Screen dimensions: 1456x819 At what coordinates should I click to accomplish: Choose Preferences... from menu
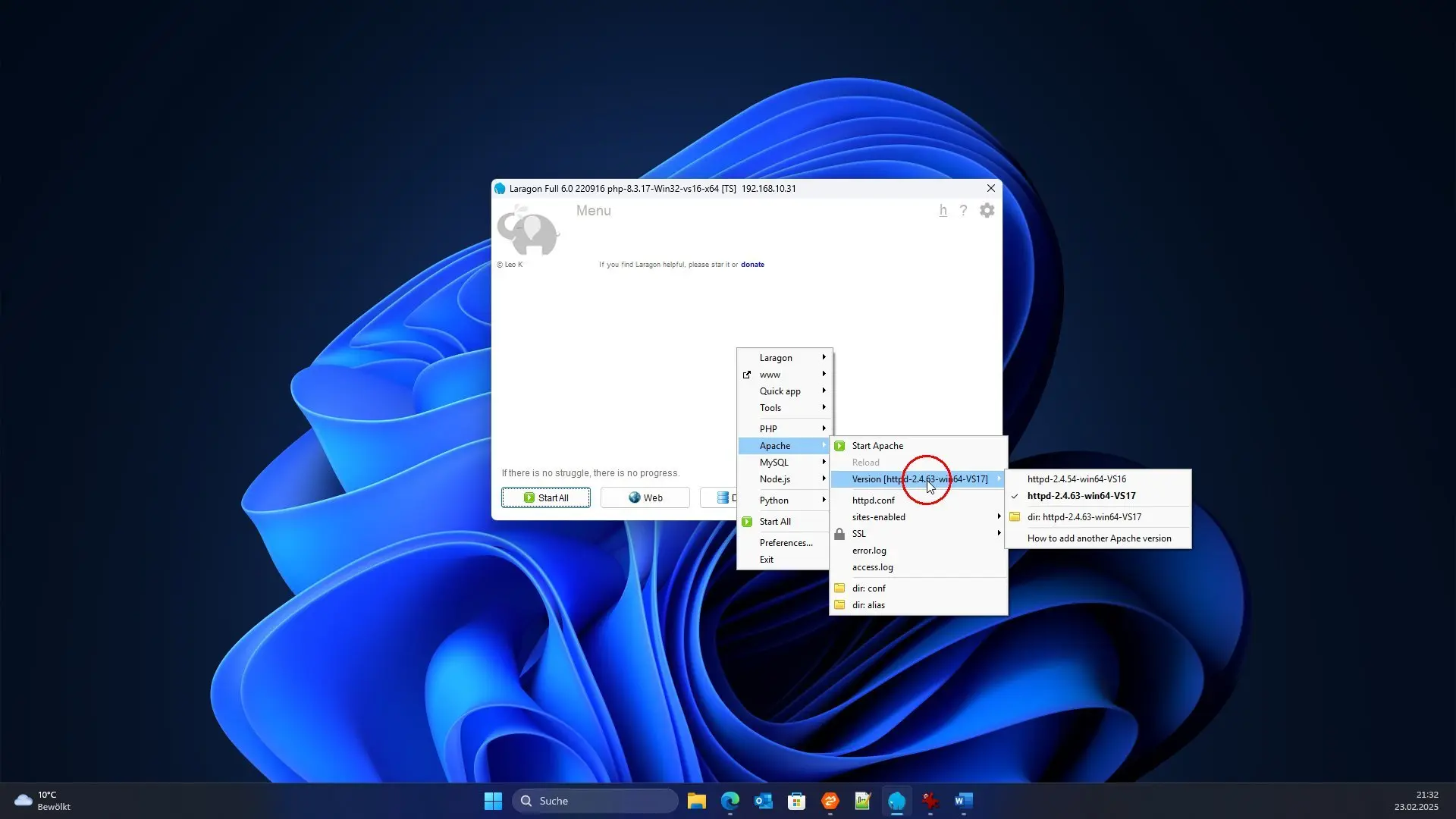tap(785, 543)
